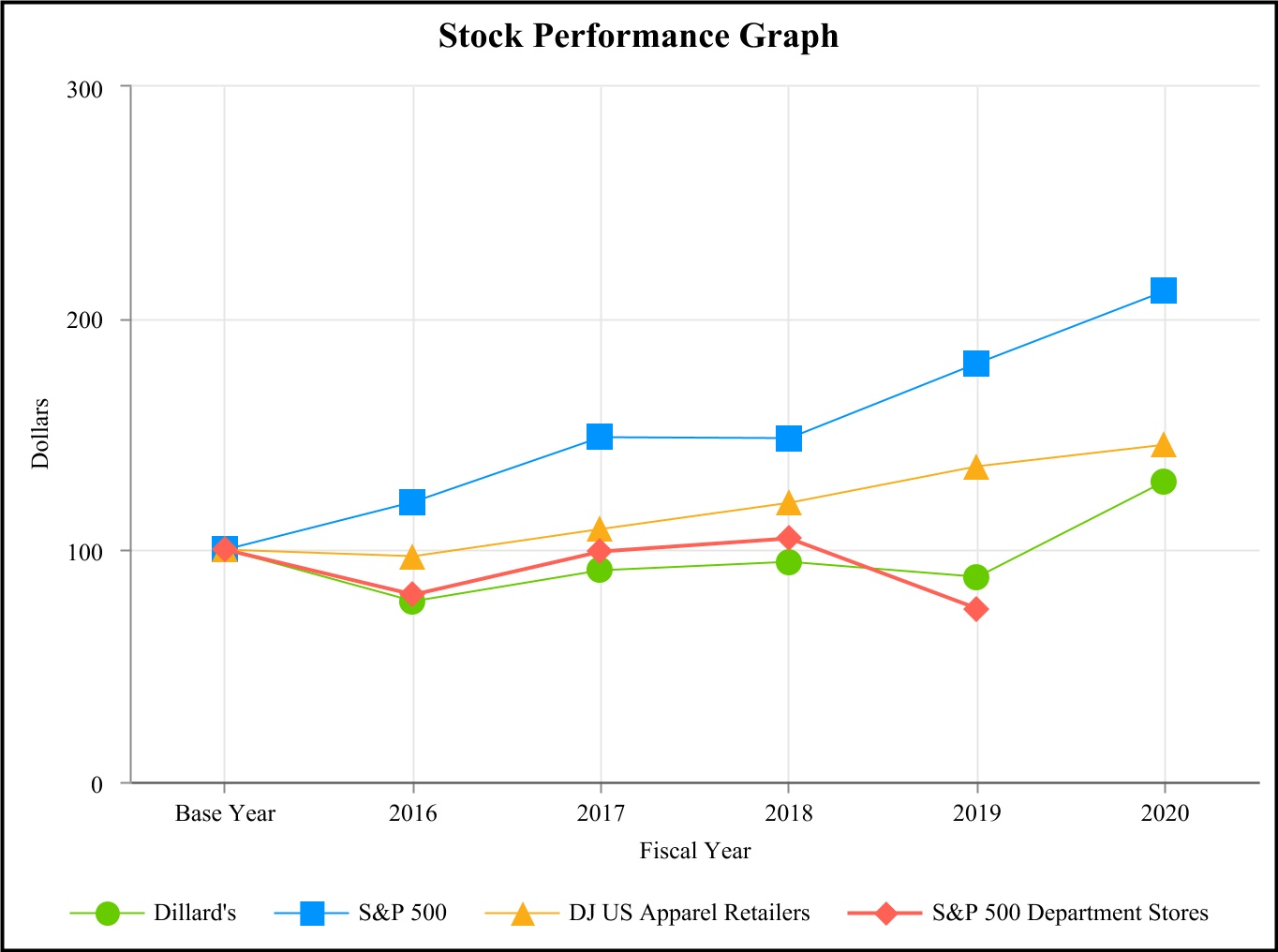This screenshot has width=1278, height=952.
Task: Click the S&P 500 blue square legend icon
Action: [x=313, y=913]
